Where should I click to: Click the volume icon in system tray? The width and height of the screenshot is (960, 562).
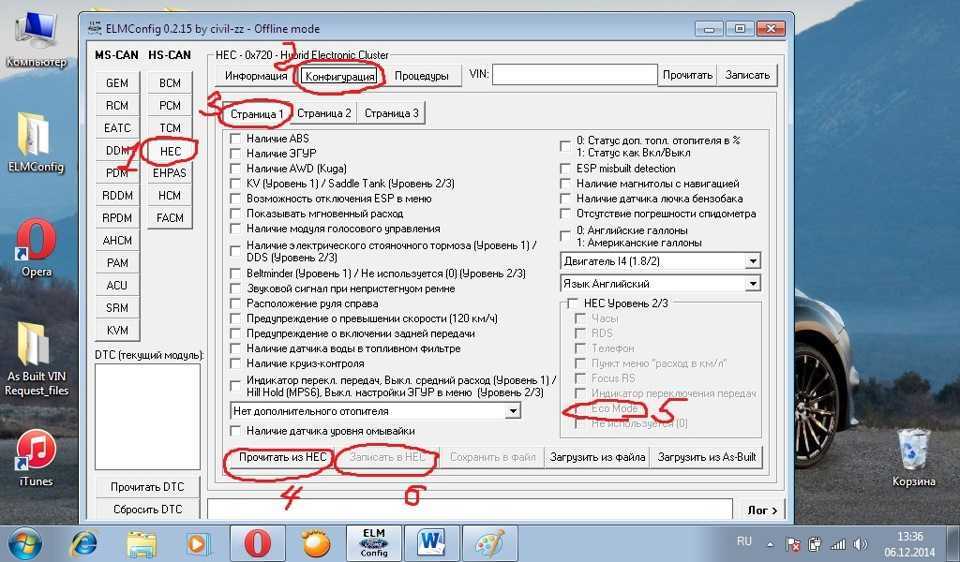point(860,543)
